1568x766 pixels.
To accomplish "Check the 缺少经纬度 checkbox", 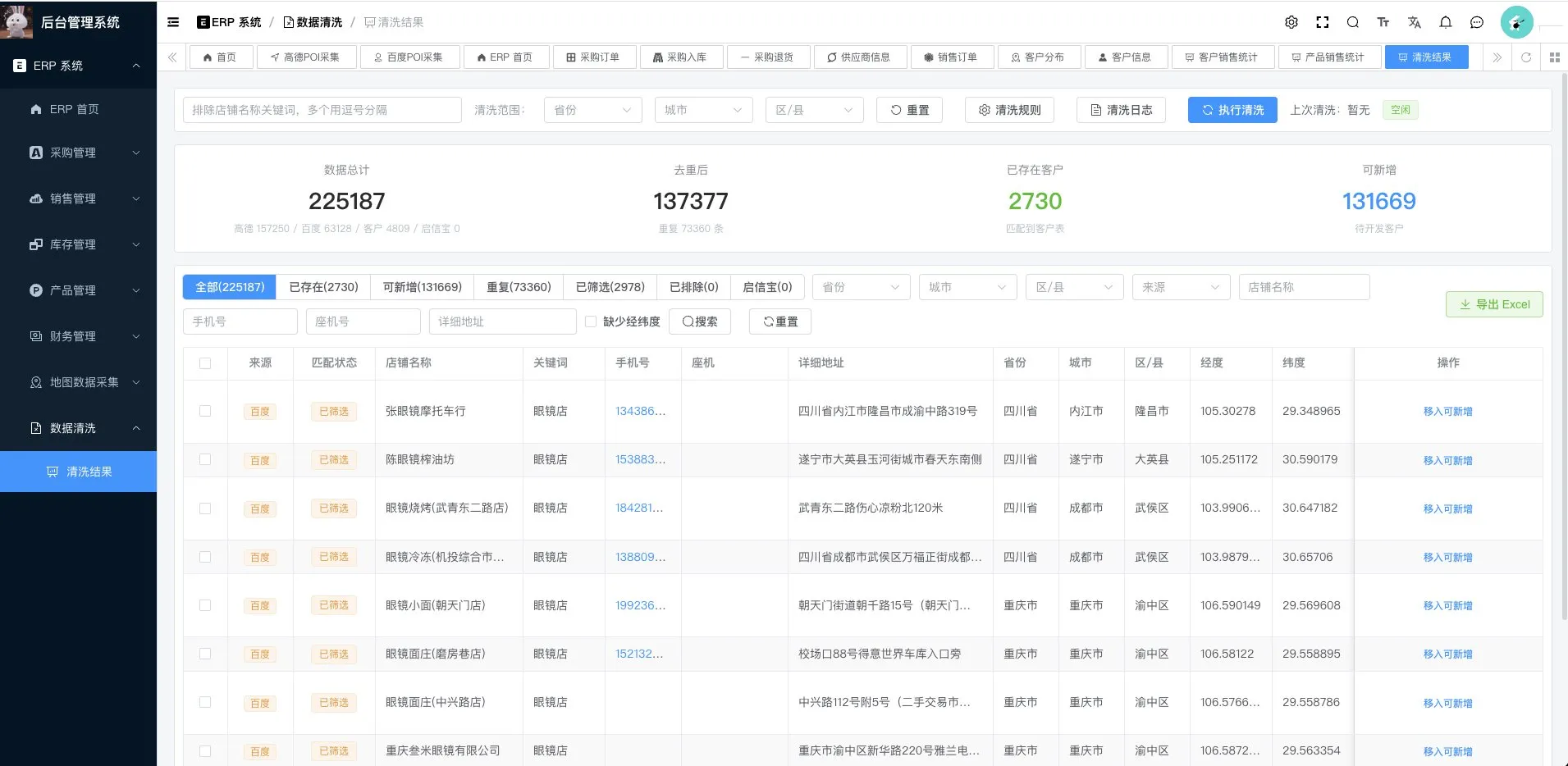I will pos(591,321).
